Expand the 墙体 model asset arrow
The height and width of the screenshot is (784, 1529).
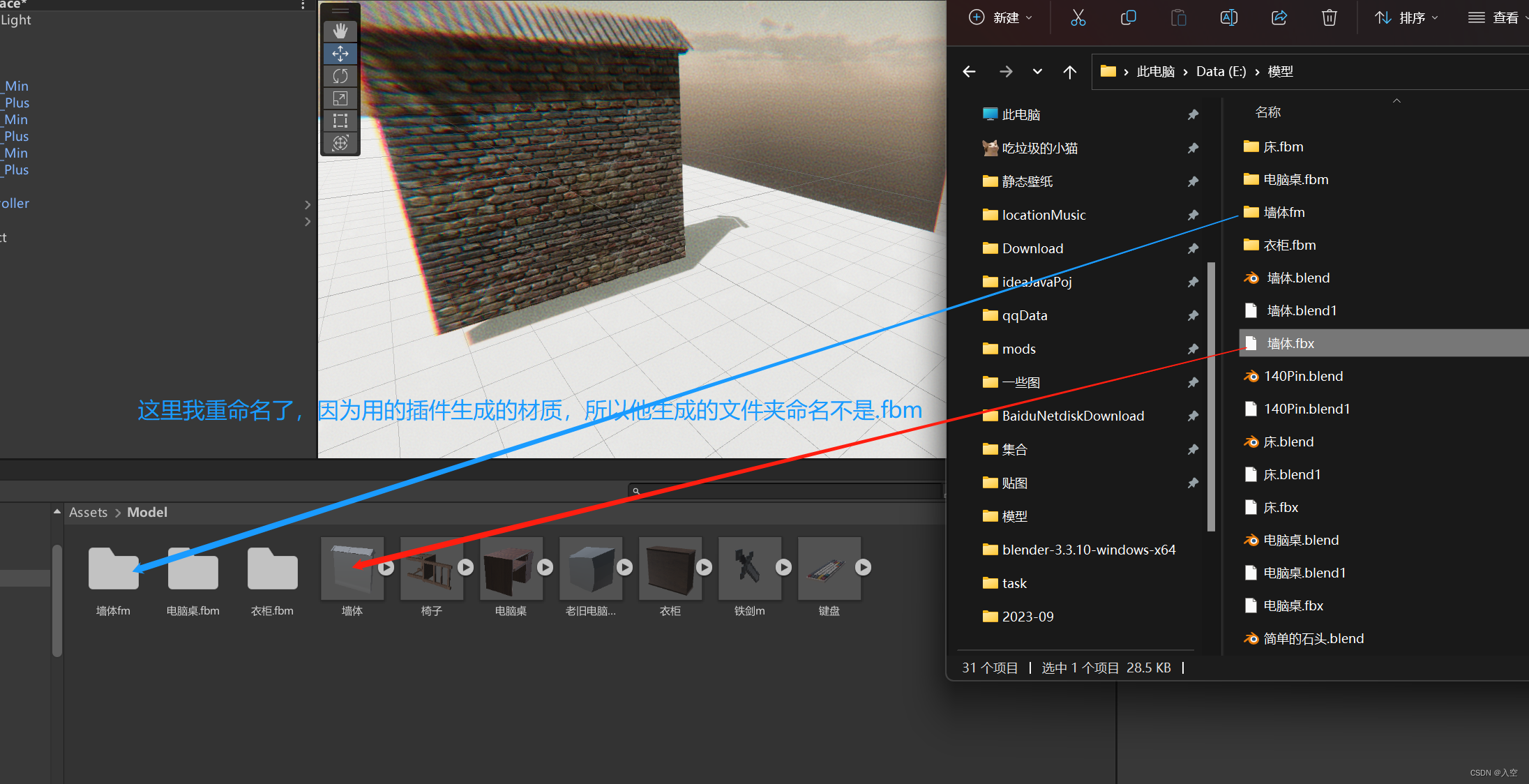[x=386, y=568]
